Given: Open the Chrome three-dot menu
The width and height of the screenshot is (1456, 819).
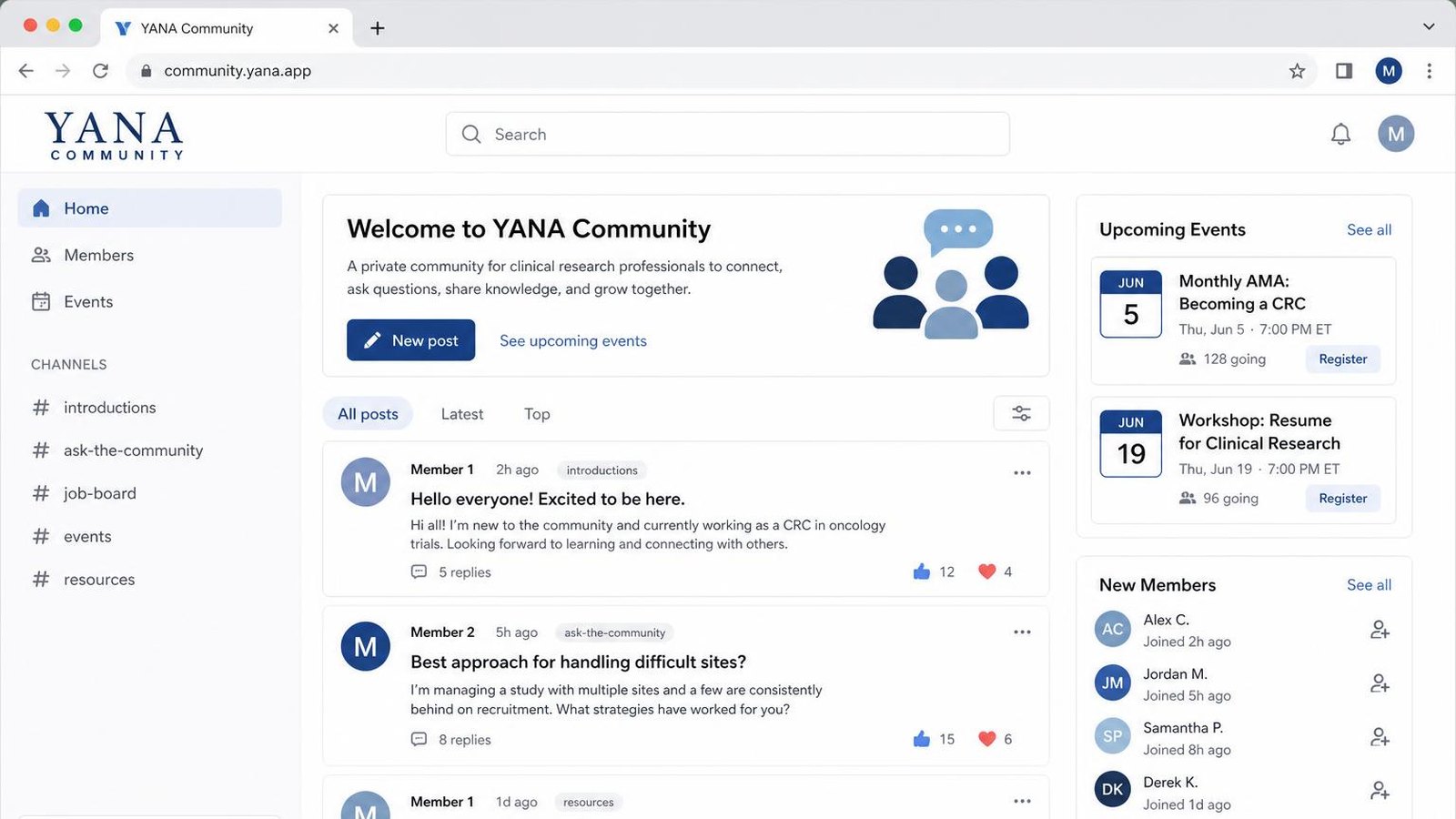Looking at the screenshot, I should 1429,71.
